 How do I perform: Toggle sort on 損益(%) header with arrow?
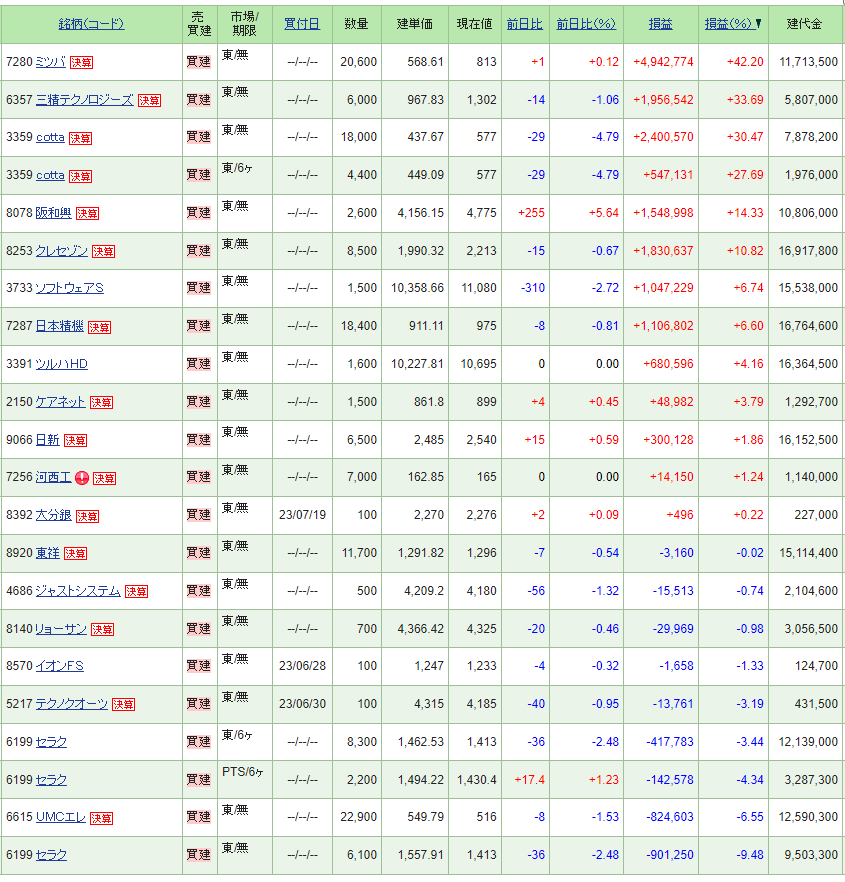[732, 24]
